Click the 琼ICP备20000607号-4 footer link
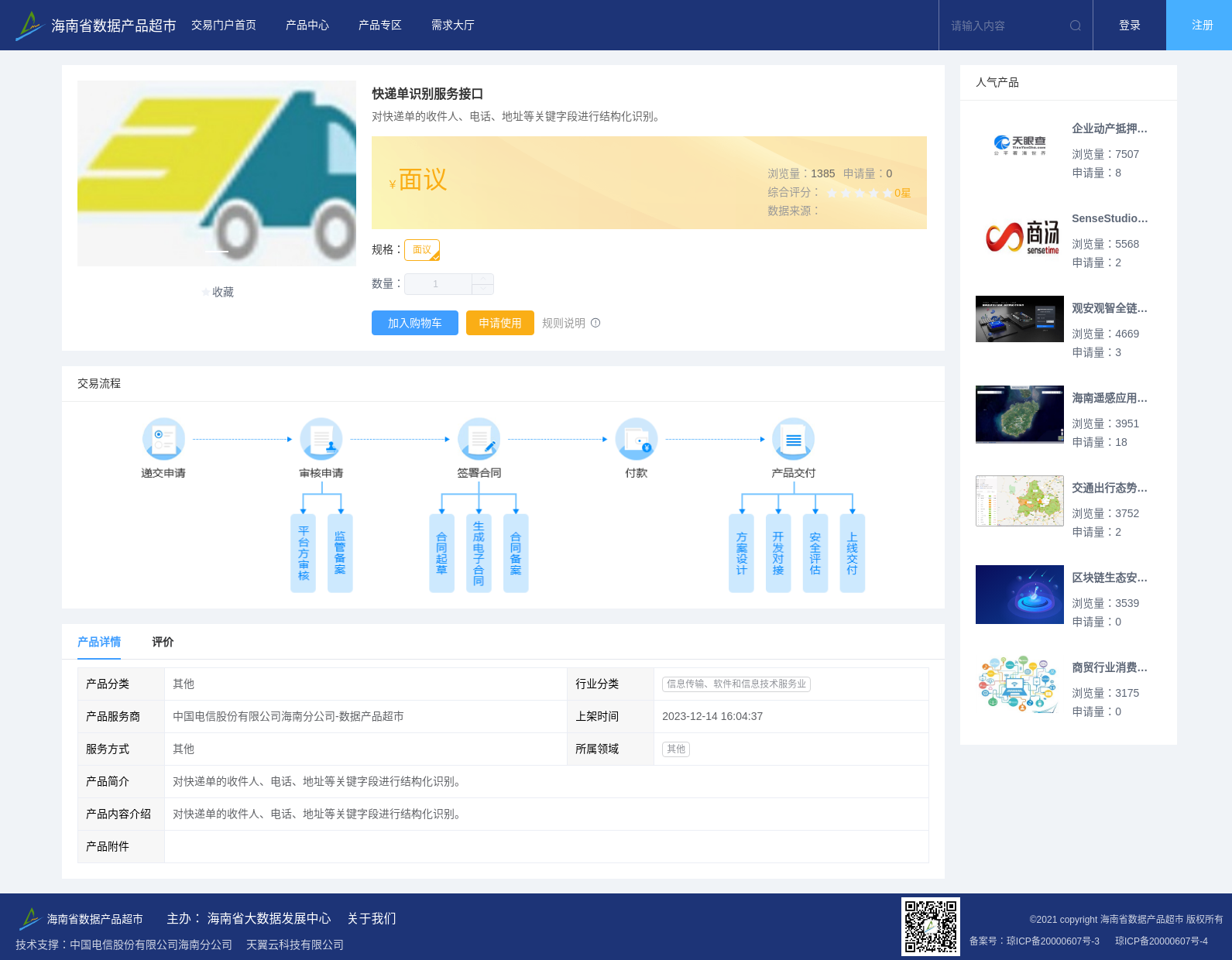Viewport: 1232px width, 960px height. pyautogui.click(x=1162, y=941)
